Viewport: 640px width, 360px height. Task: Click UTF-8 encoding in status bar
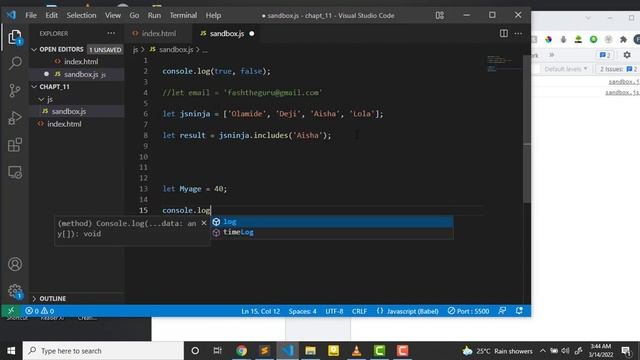pos(334,311)
